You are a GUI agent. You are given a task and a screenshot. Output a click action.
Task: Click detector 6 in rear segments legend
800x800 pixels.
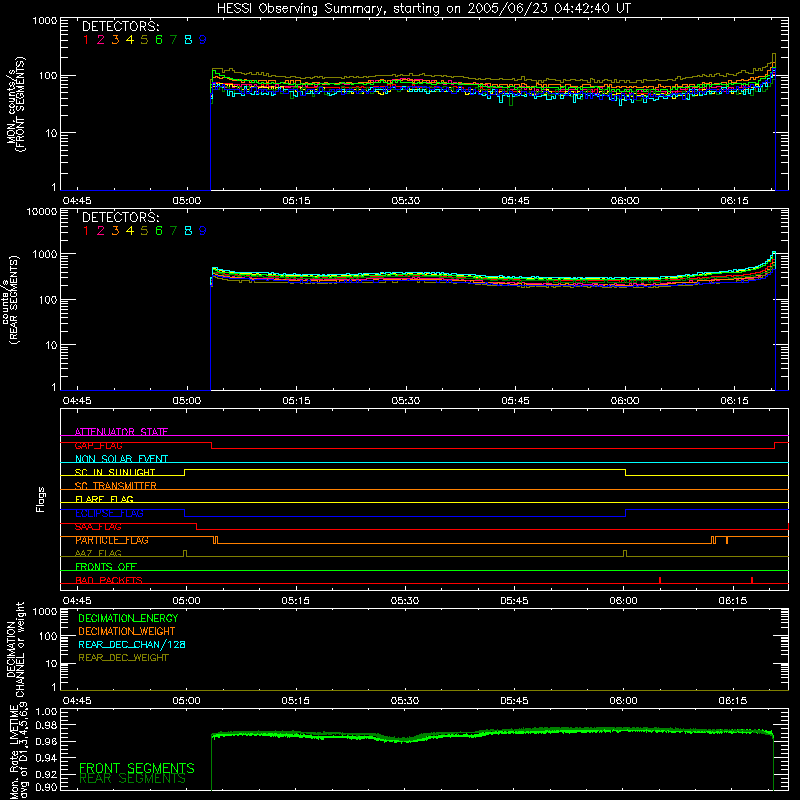tap(159, 231)
